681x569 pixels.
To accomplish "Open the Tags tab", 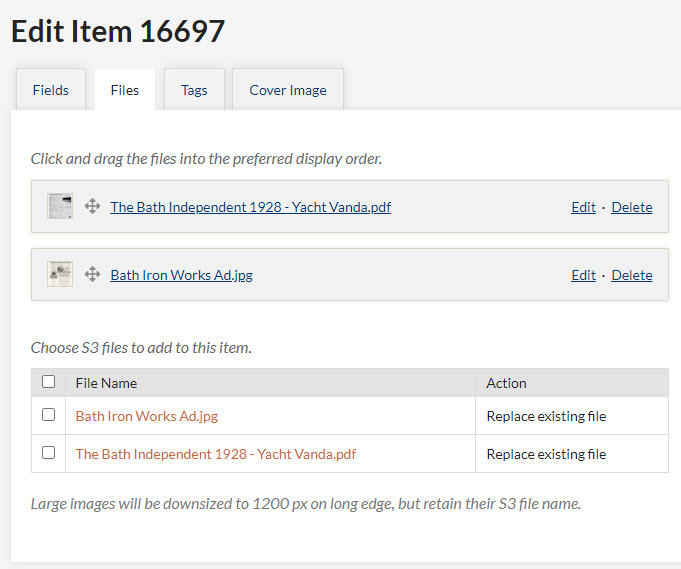I will [x=194, y=90].
